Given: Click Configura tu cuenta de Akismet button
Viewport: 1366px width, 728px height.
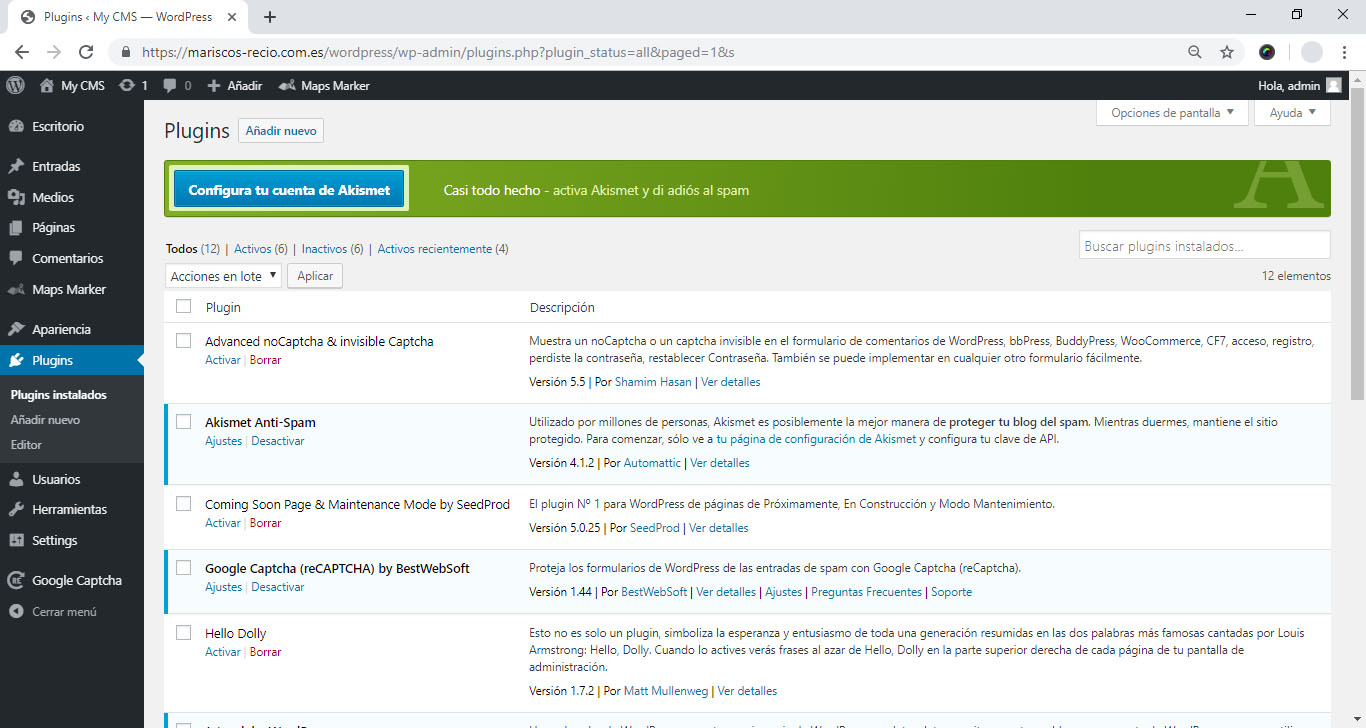Looking at the screenshot, I should [x=289, y=189].
